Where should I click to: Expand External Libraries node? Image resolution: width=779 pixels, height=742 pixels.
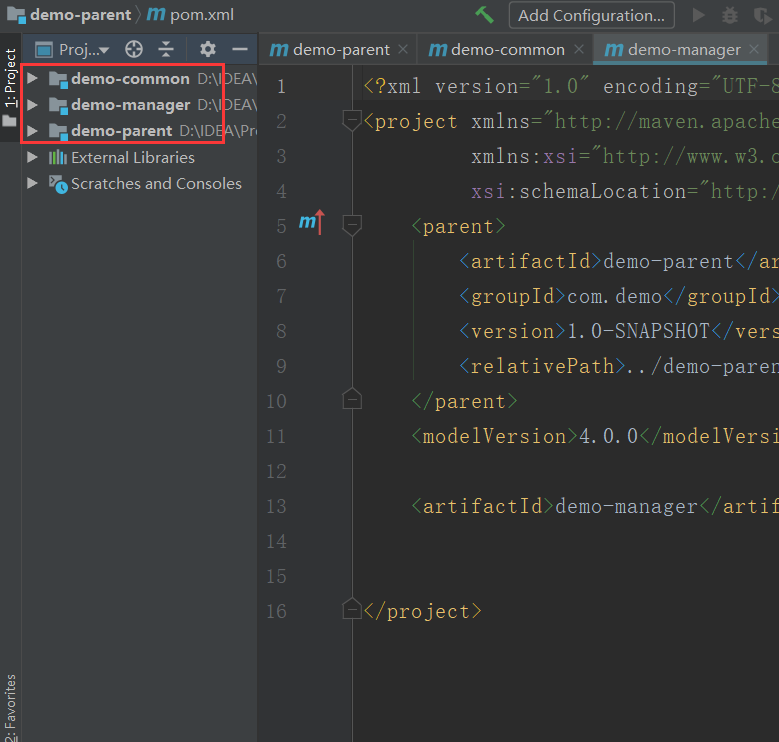click(32, 157)
